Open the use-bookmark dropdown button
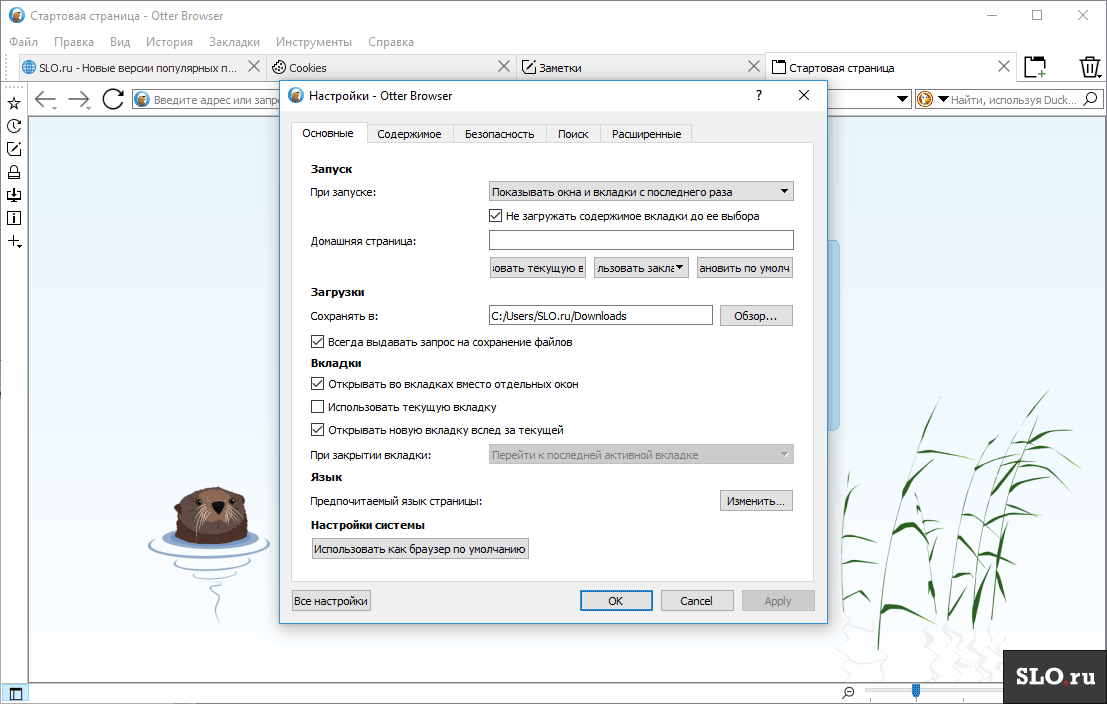The width and height of the screenshot is (1107, 704). tap(641, 268)
